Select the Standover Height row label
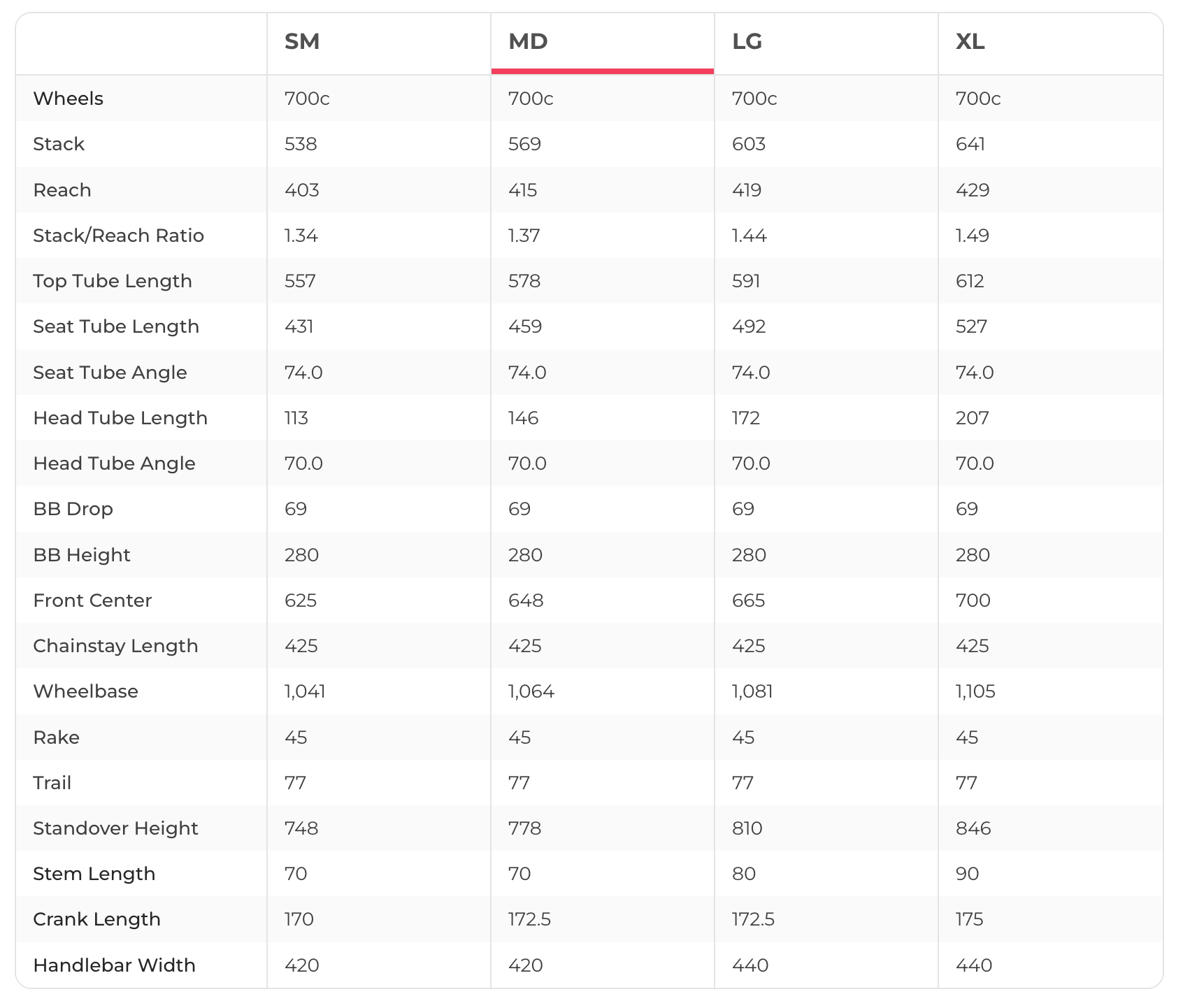This screenshot has width=1183, height=1008. (115, 828)
